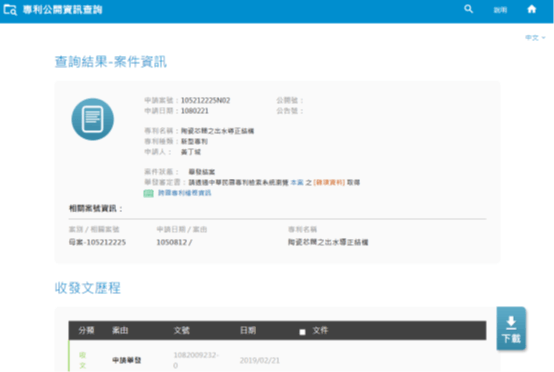Click the patent search logo icon
554x372 pixels.
pos(10,10)
